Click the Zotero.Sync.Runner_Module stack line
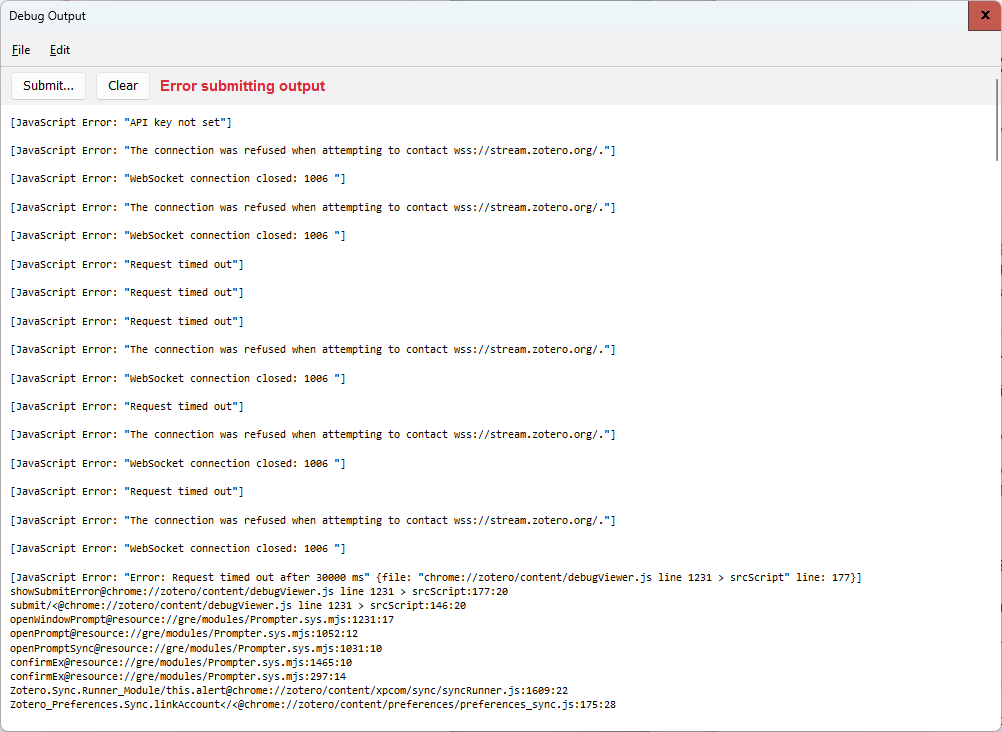 (289, 690)
